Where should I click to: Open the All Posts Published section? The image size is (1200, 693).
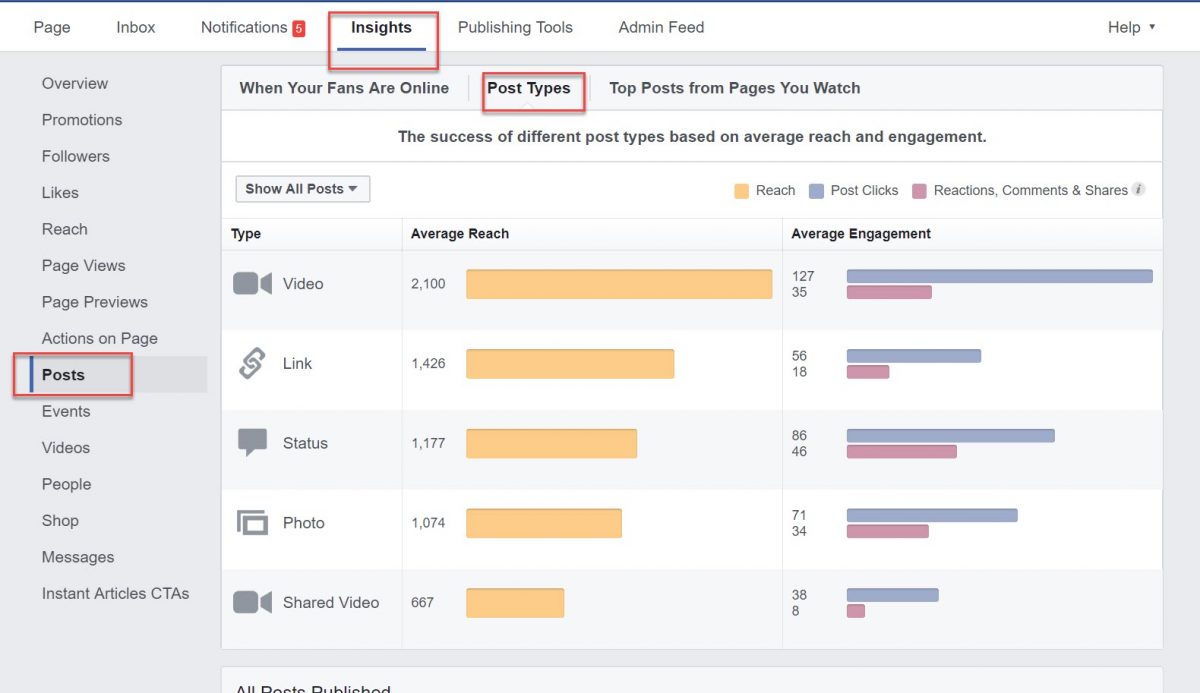click(311, 688)
